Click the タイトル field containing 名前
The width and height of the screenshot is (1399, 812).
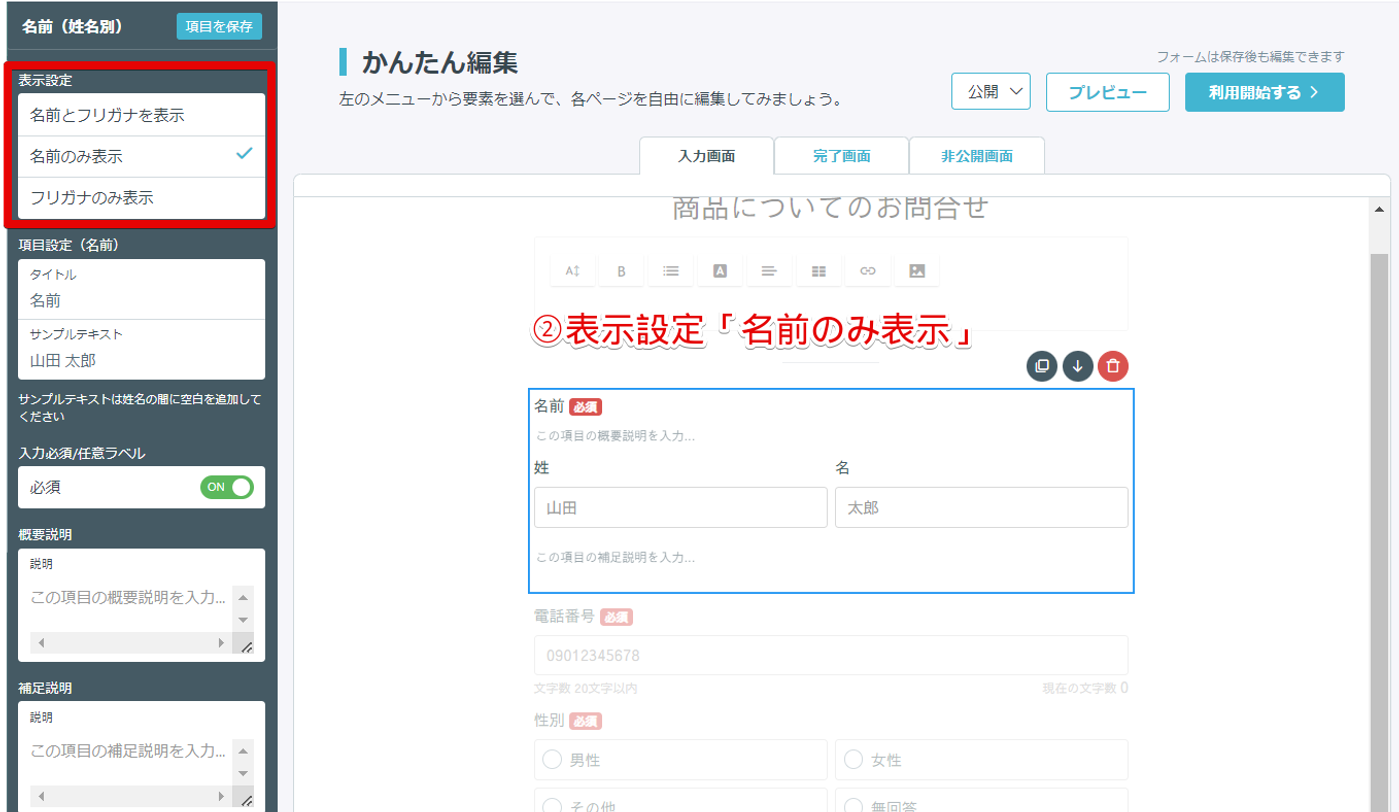point(141,289)
